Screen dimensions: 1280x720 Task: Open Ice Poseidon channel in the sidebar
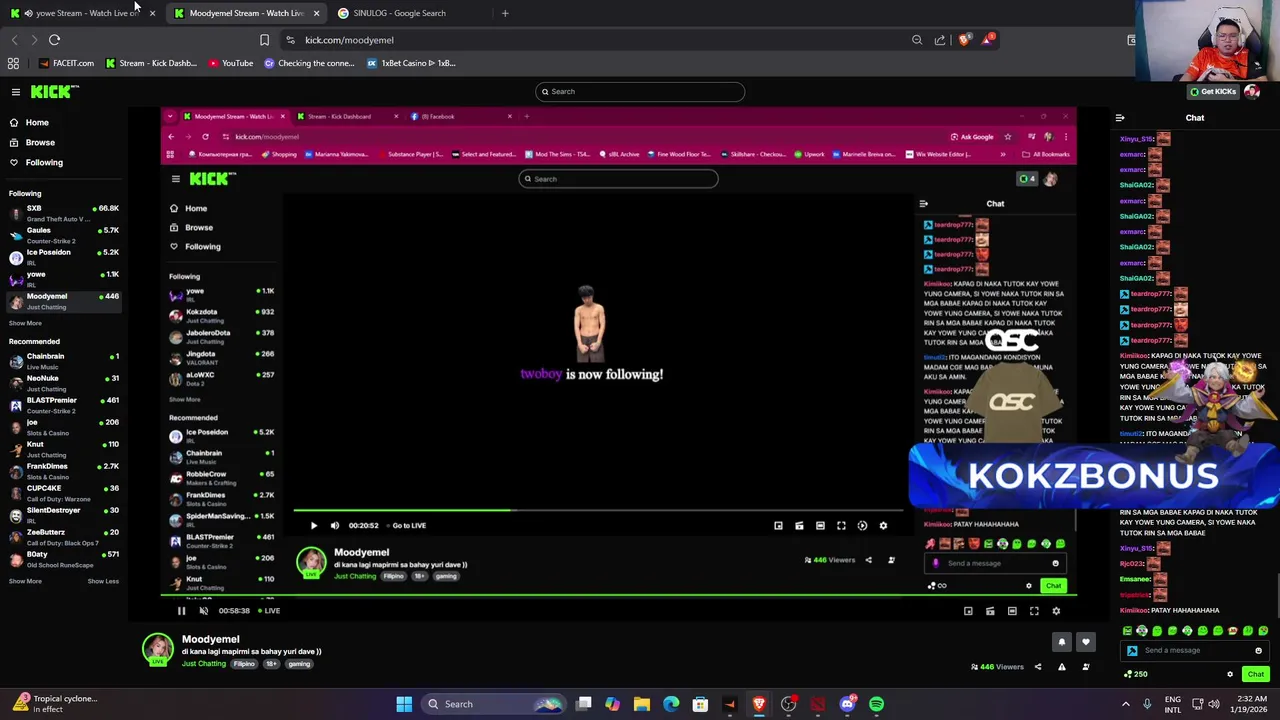pyautogui.click(x=63, y=257)
